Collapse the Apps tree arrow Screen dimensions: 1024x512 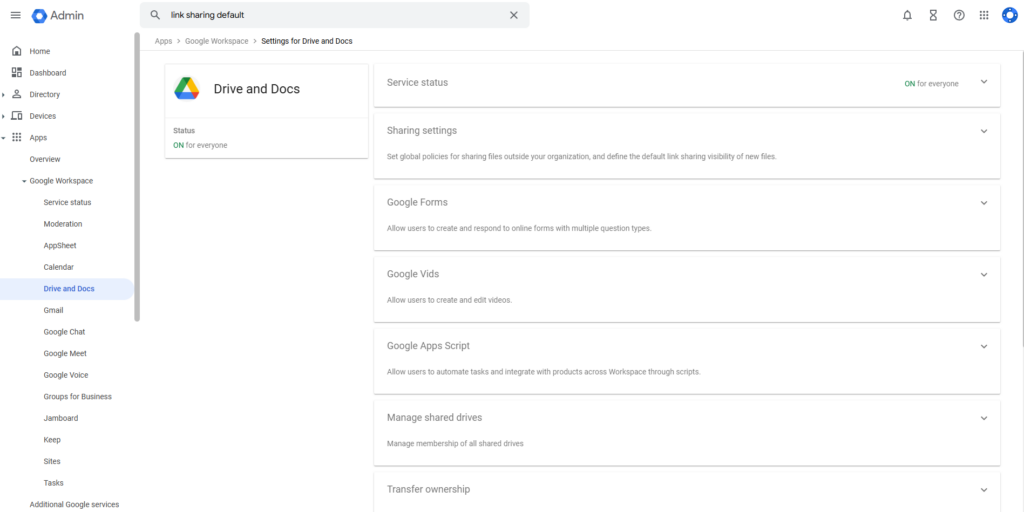[4, 138]
